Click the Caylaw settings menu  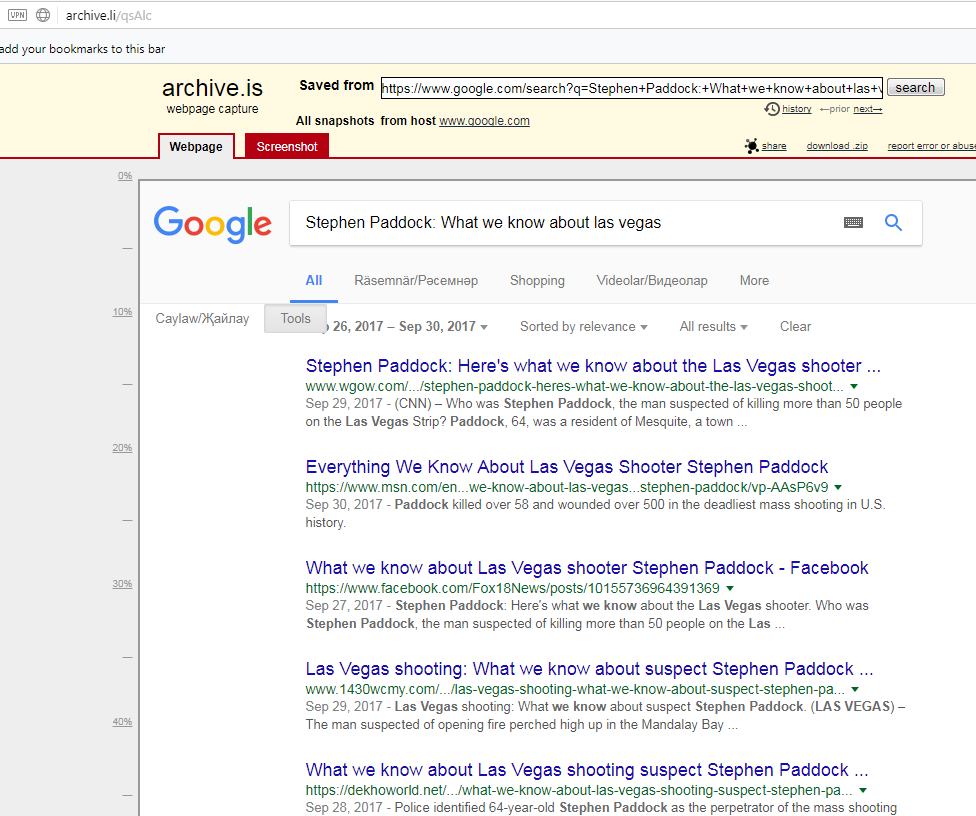202,319
